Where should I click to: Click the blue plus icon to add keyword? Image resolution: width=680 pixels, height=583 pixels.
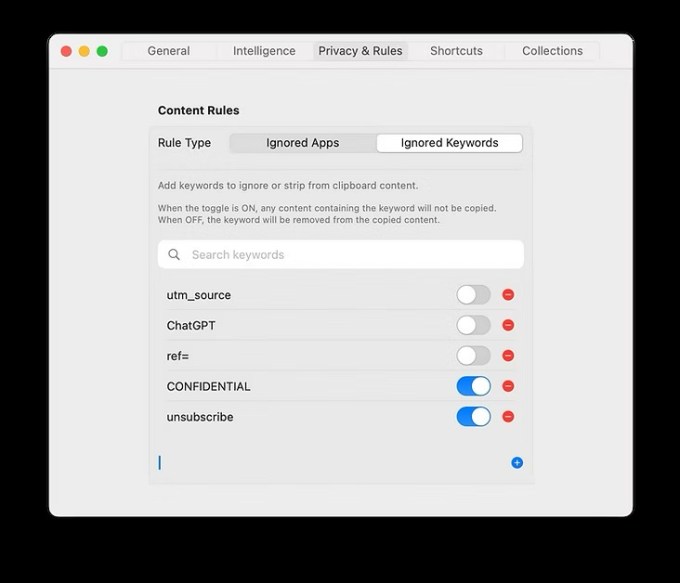(x=517, y=463)
